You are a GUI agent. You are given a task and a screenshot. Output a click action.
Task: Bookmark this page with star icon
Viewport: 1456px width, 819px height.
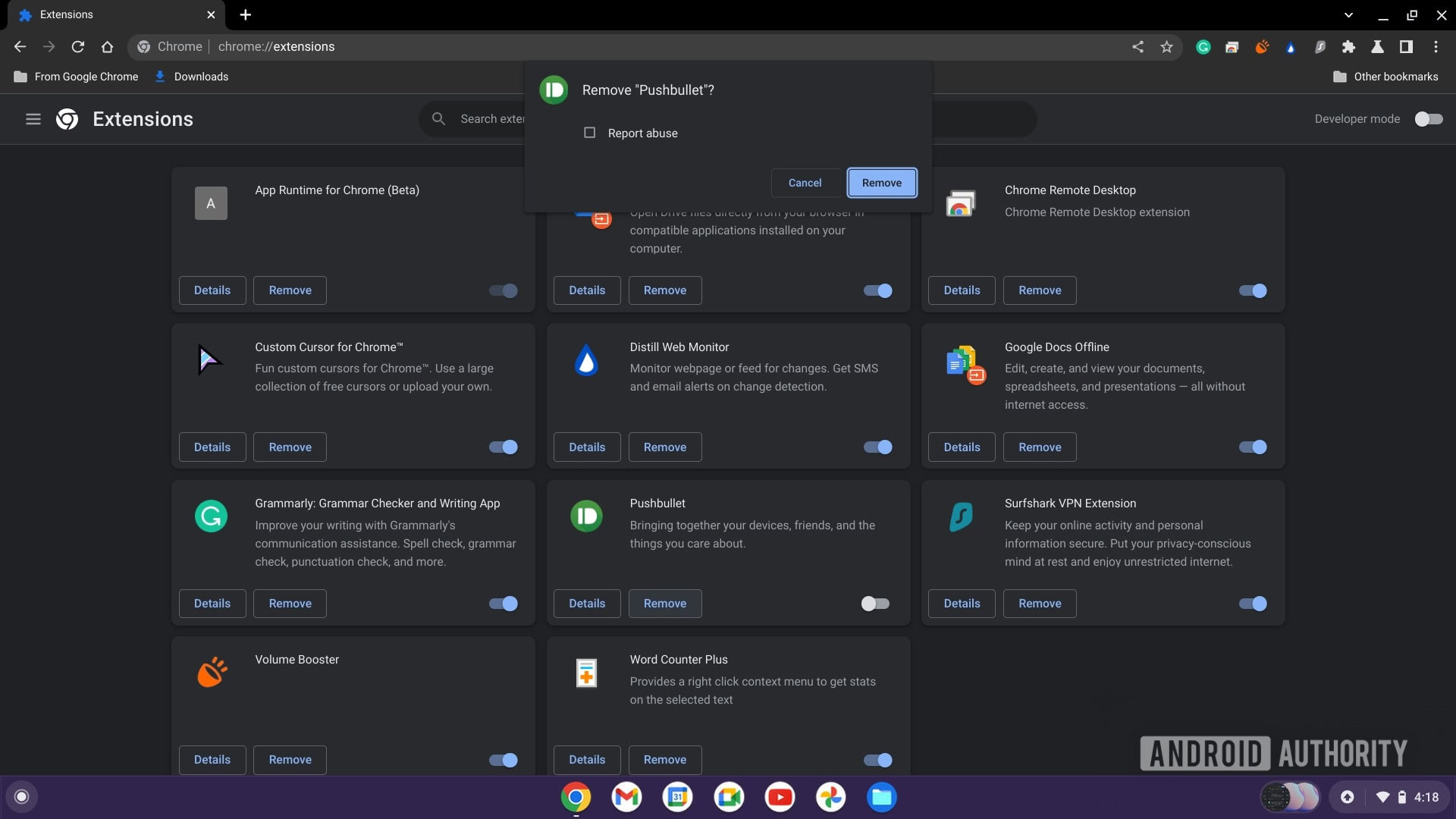[x=1166, y=47]
